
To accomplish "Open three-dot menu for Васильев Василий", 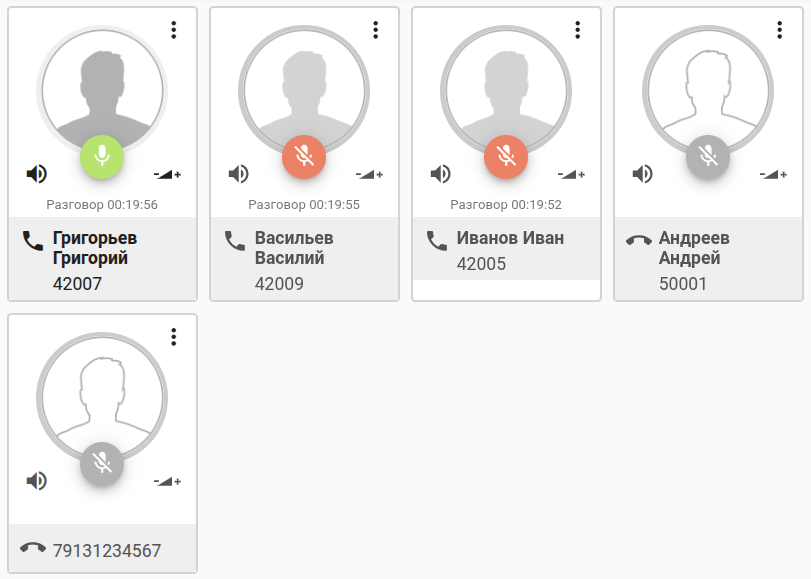I will [x=376, y=30].
